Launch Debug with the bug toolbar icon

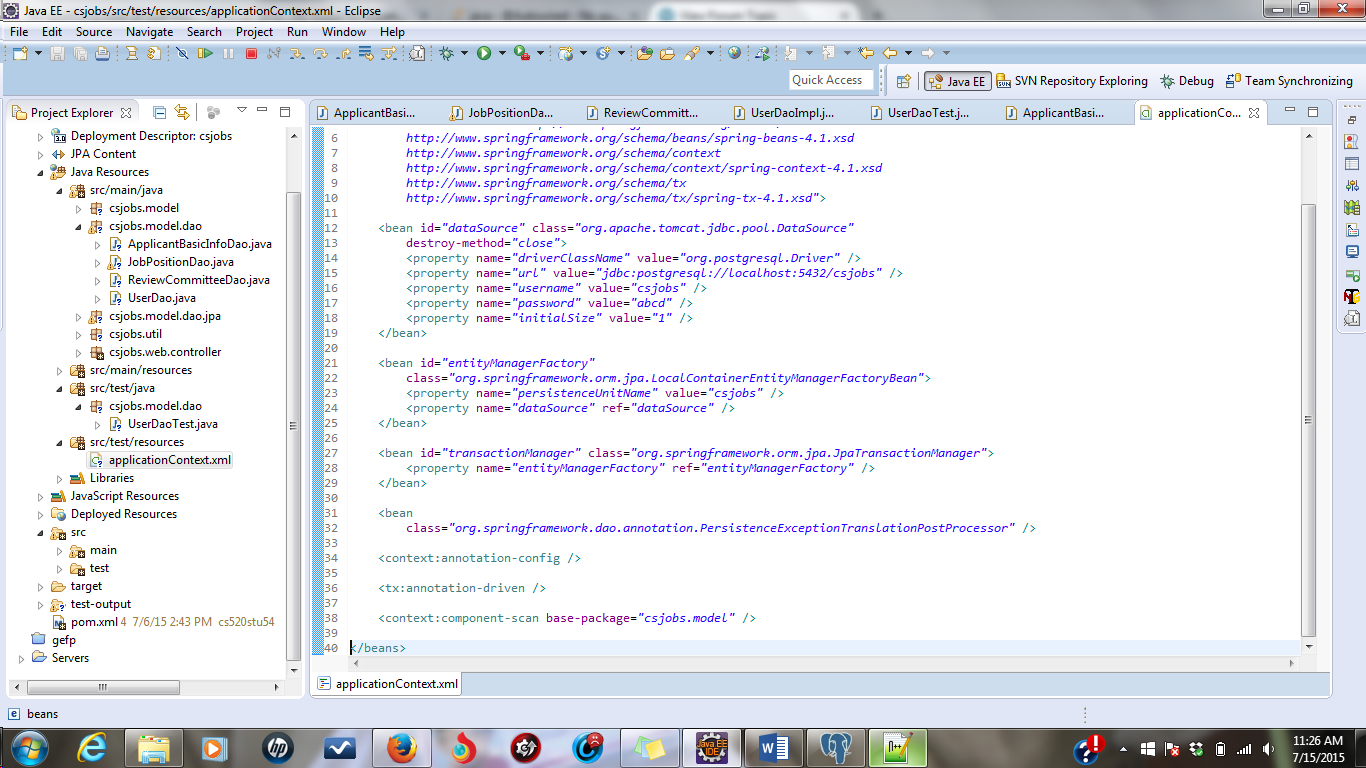pyautogui.click(x=446, y=53)
